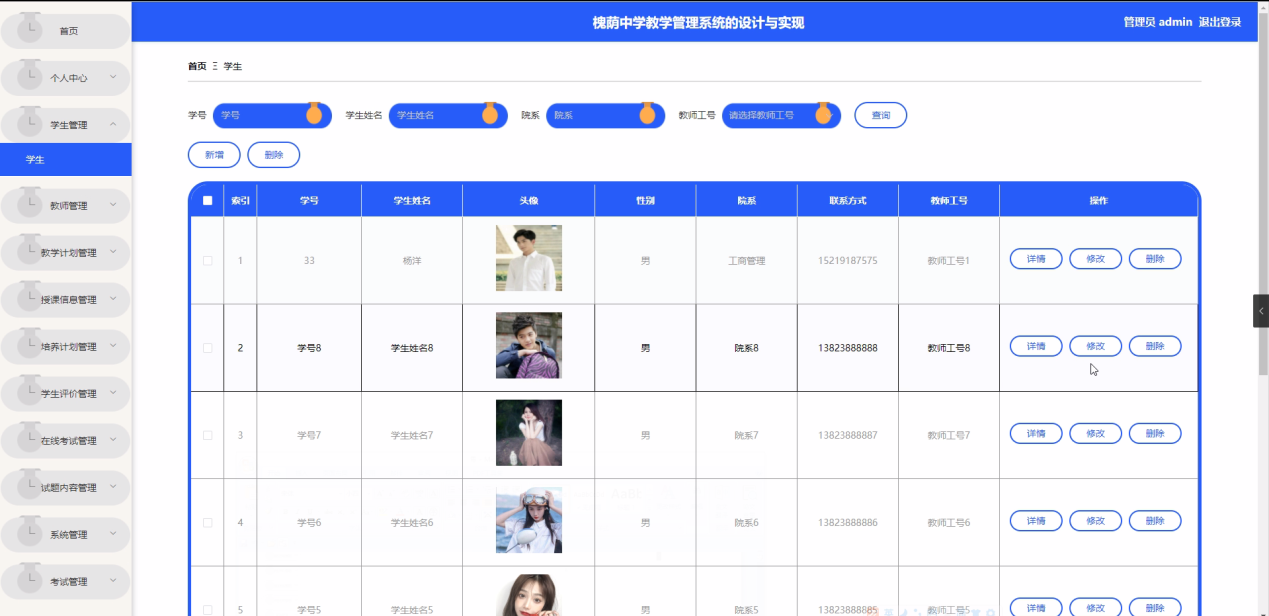Click 修改 for student 学生姓名7
The height and width of the screenshot is (616, 1269).
[1095, 434]
